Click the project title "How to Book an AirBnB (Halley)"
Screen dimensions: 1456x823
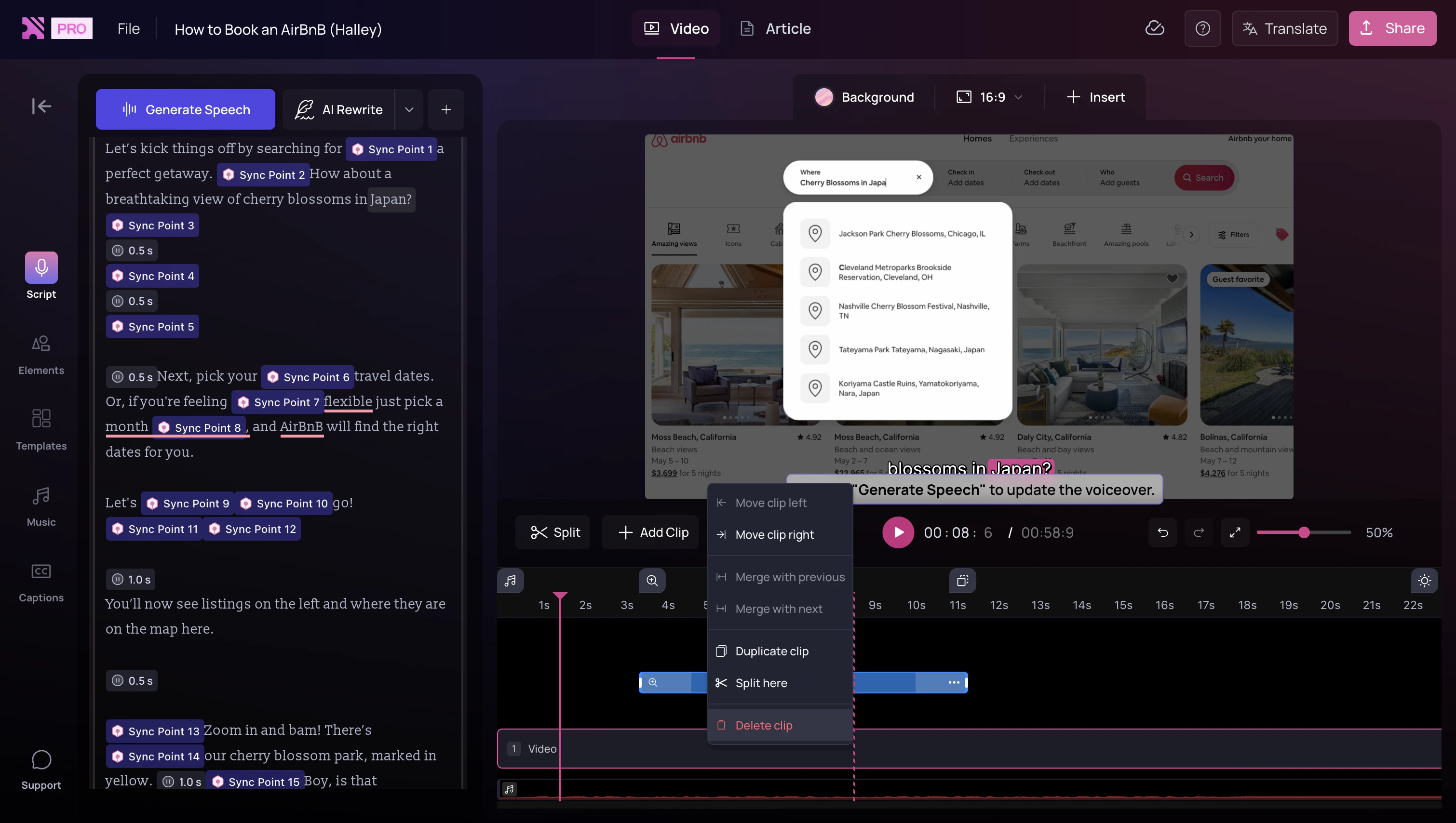(x=278, y=29)
